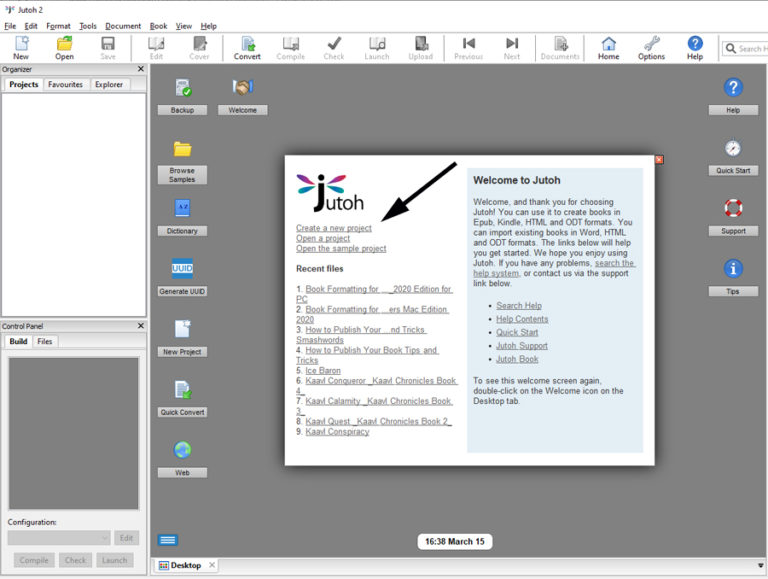Click the New toolbar icon
This screenshot has width=768, height=579.
tap(21, 48)
